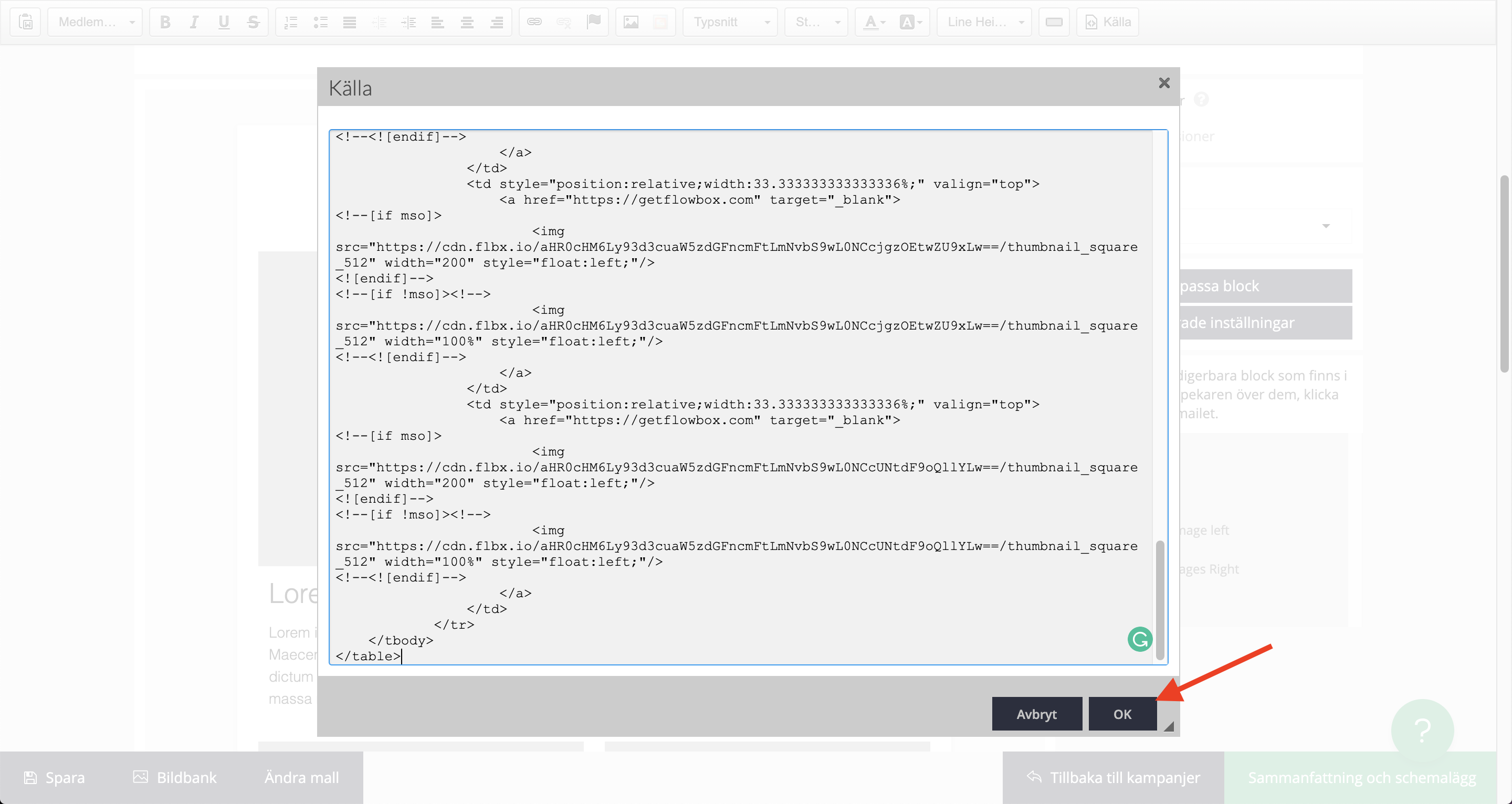Viewport: 1512px width, 804px height.
Task: Click the Spara save button
Action: click(x=55, y=777)
